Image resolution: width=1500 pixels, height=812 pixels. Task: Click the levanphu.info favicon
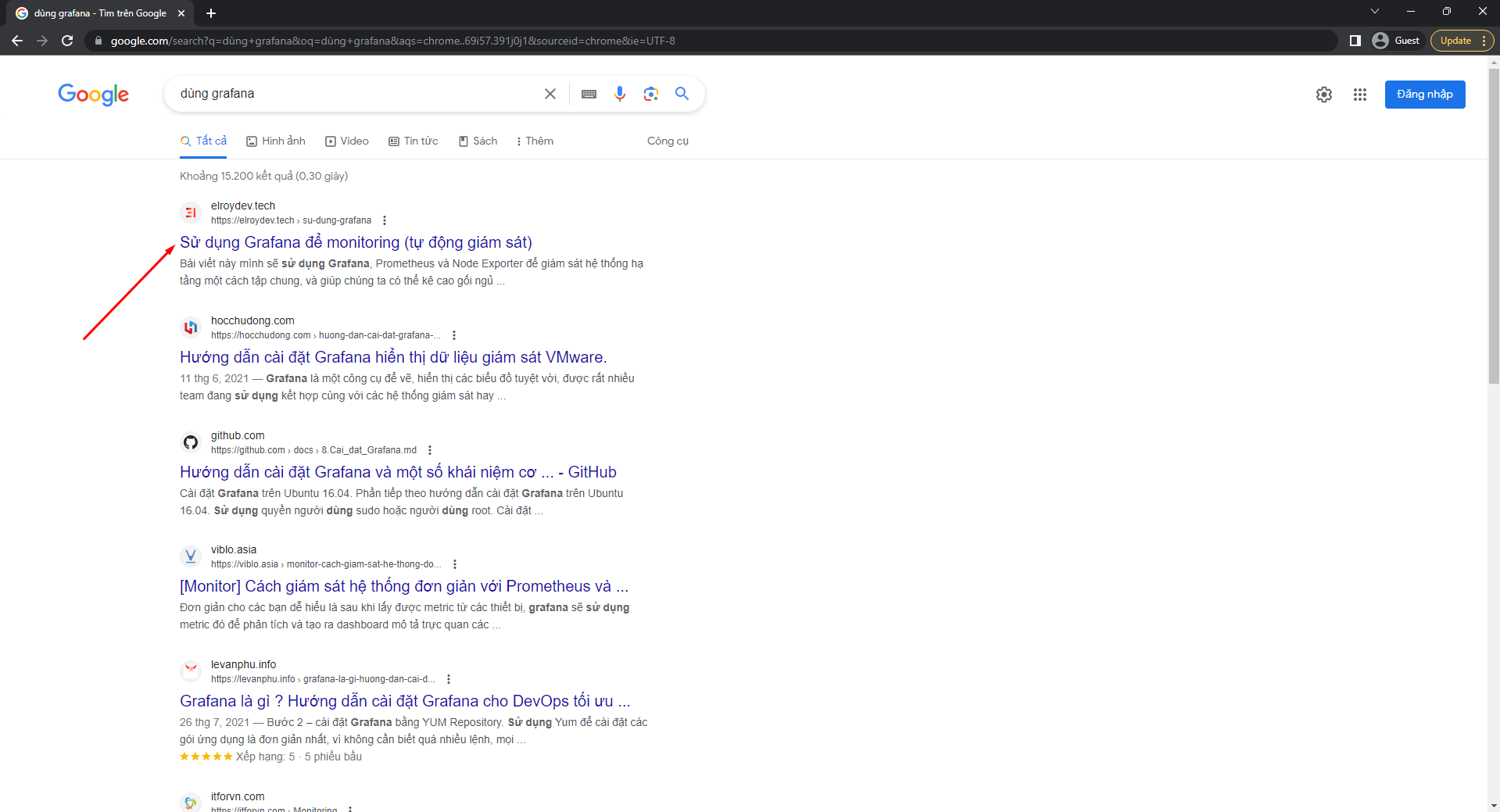pyautogui.click(x=191, y=671)
